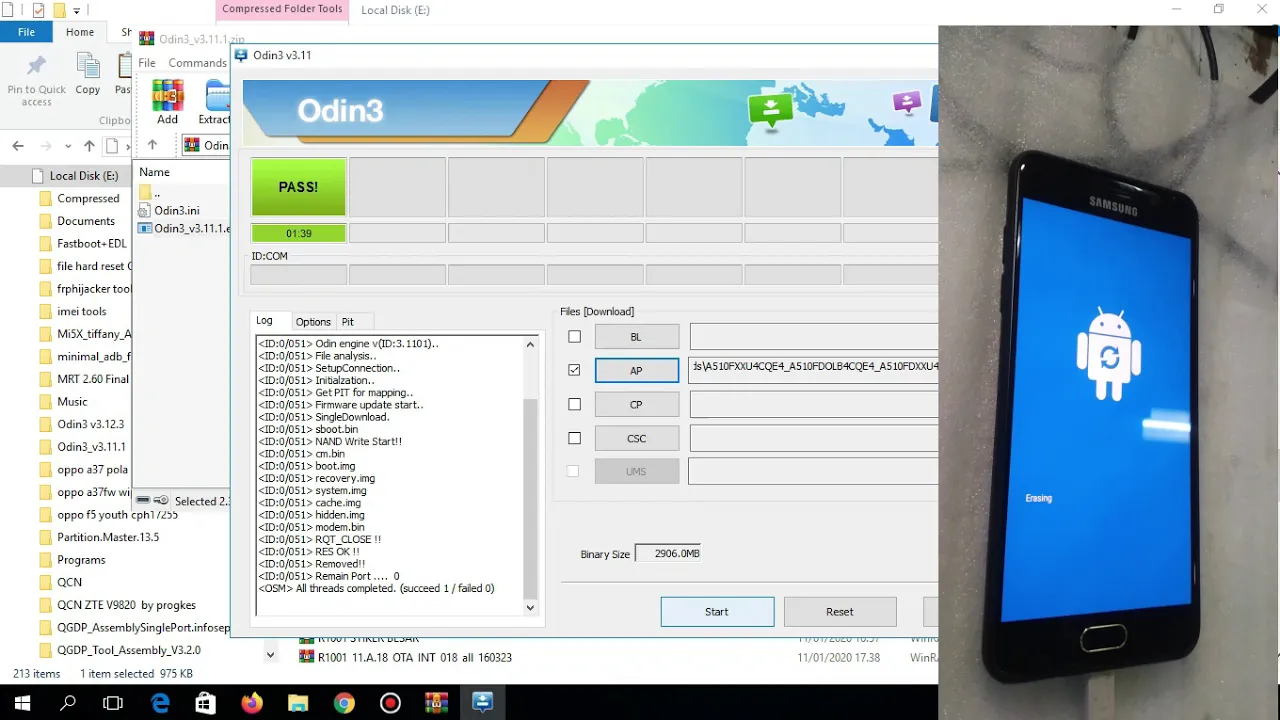The image size is (1280, 720).
Task: Click the screen recorder taskbar icon
Action: (390, 703)
